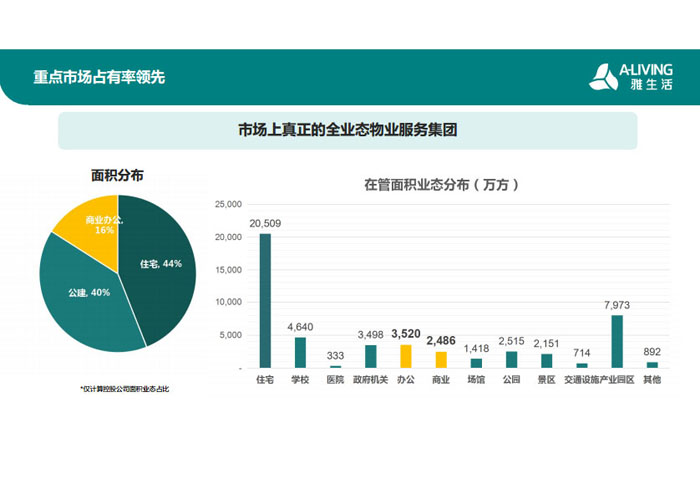The height and width of the screenshot is (494, 700).
Task: Click the 市场上真正的全业态物业服务集团 banner
Action: [347, 130]
